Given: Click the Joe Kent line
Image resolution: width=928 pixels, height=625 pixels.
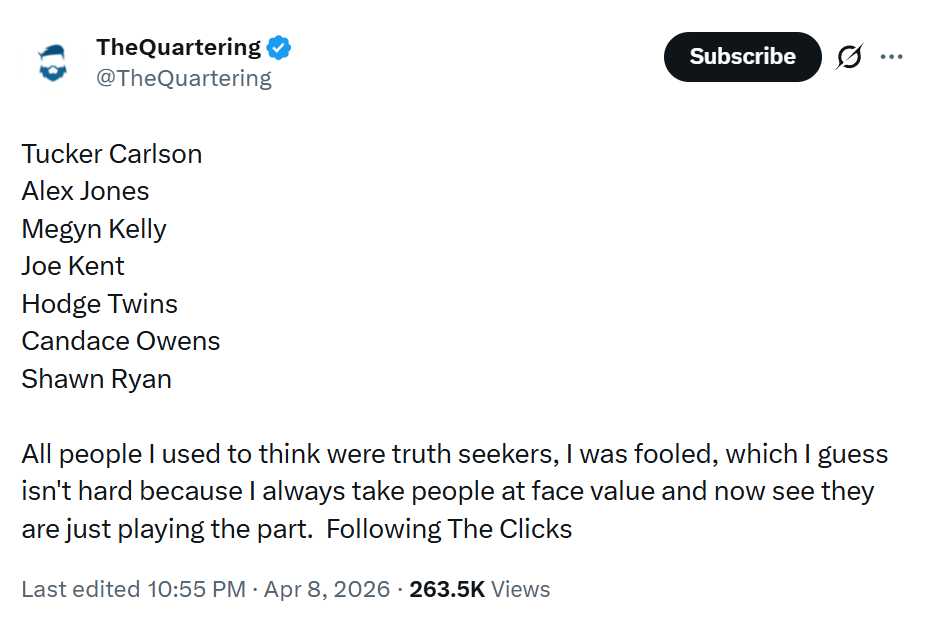Looking at the screenshot, I should click(73, 266).
